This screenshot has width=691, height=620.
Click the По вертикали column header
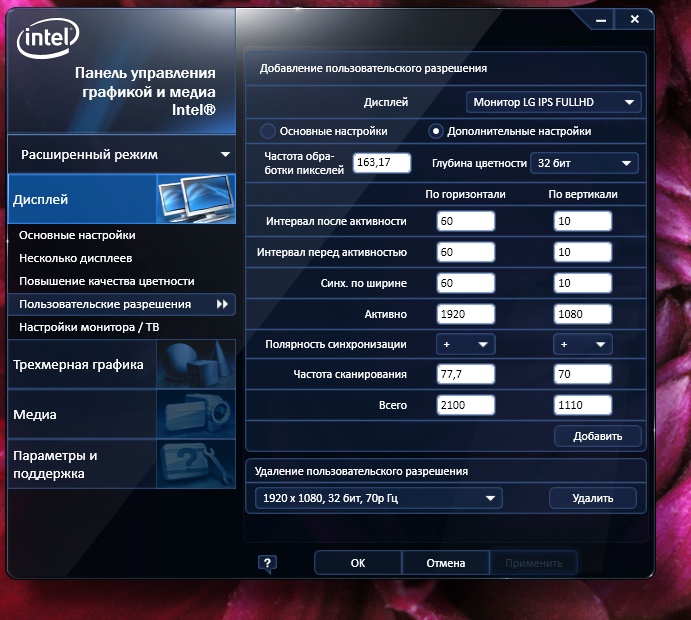coord(583,194)
